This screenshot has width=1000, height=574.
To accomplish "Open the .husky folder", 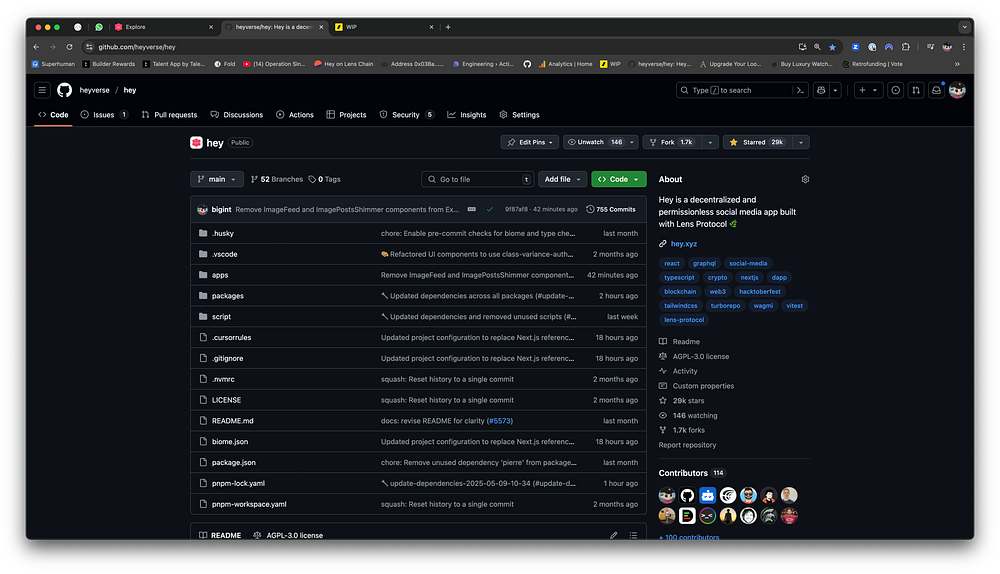I will click(223, 233).
